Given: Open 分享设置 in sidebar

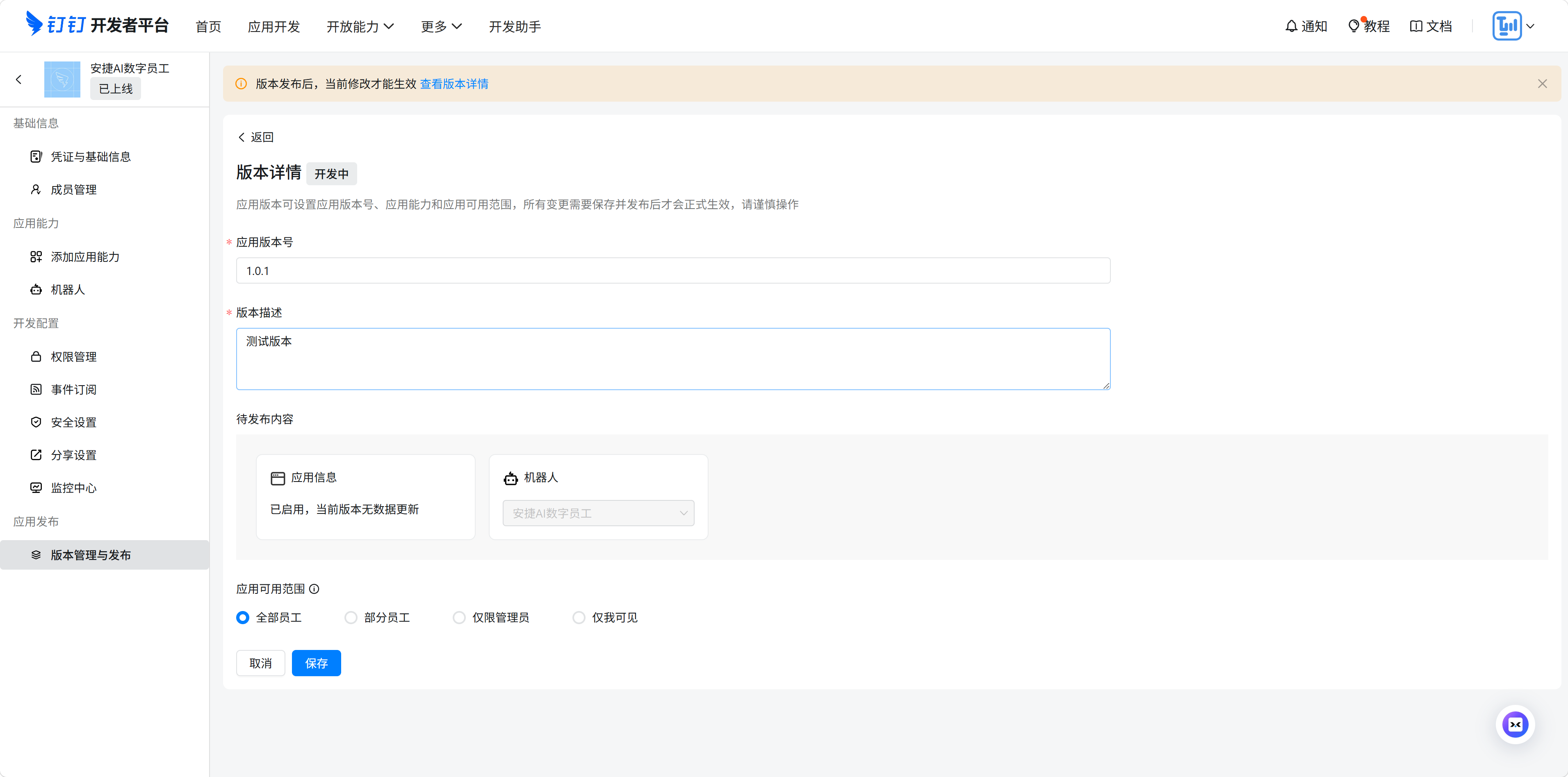Looking at the screenshot, I should pyautogui.click(x=105, y=455).
